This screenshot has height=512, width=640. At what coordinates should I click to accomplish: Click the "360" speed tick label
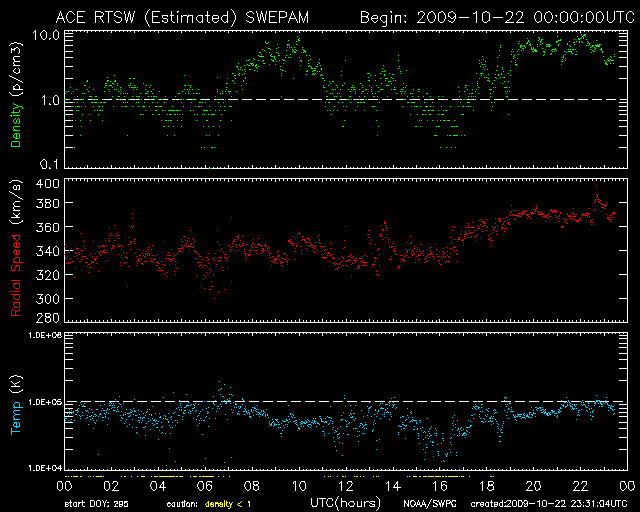(x=47, y=227)
